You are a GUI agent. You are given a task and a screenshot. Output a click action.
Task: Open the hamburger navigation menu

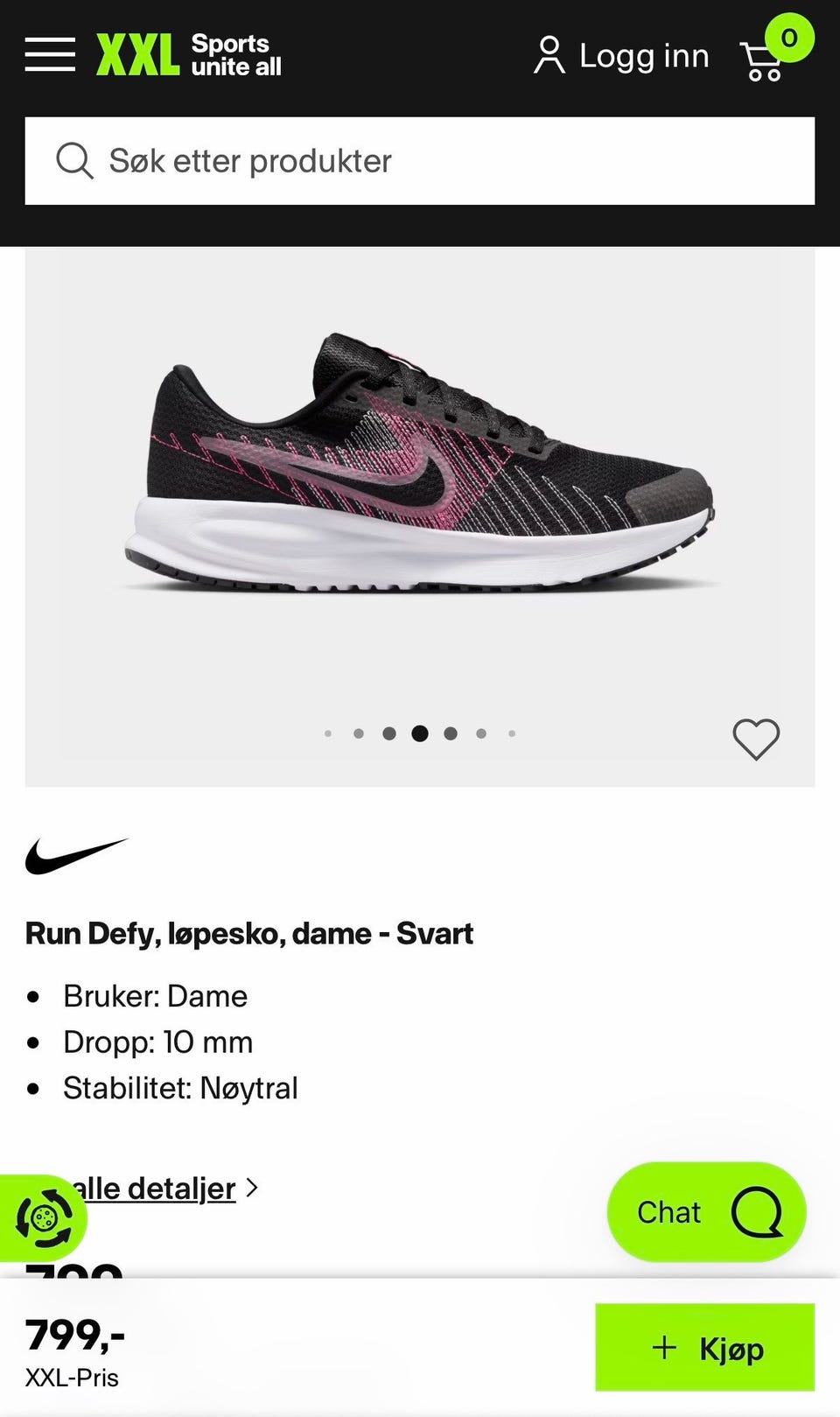click(50, 54)
